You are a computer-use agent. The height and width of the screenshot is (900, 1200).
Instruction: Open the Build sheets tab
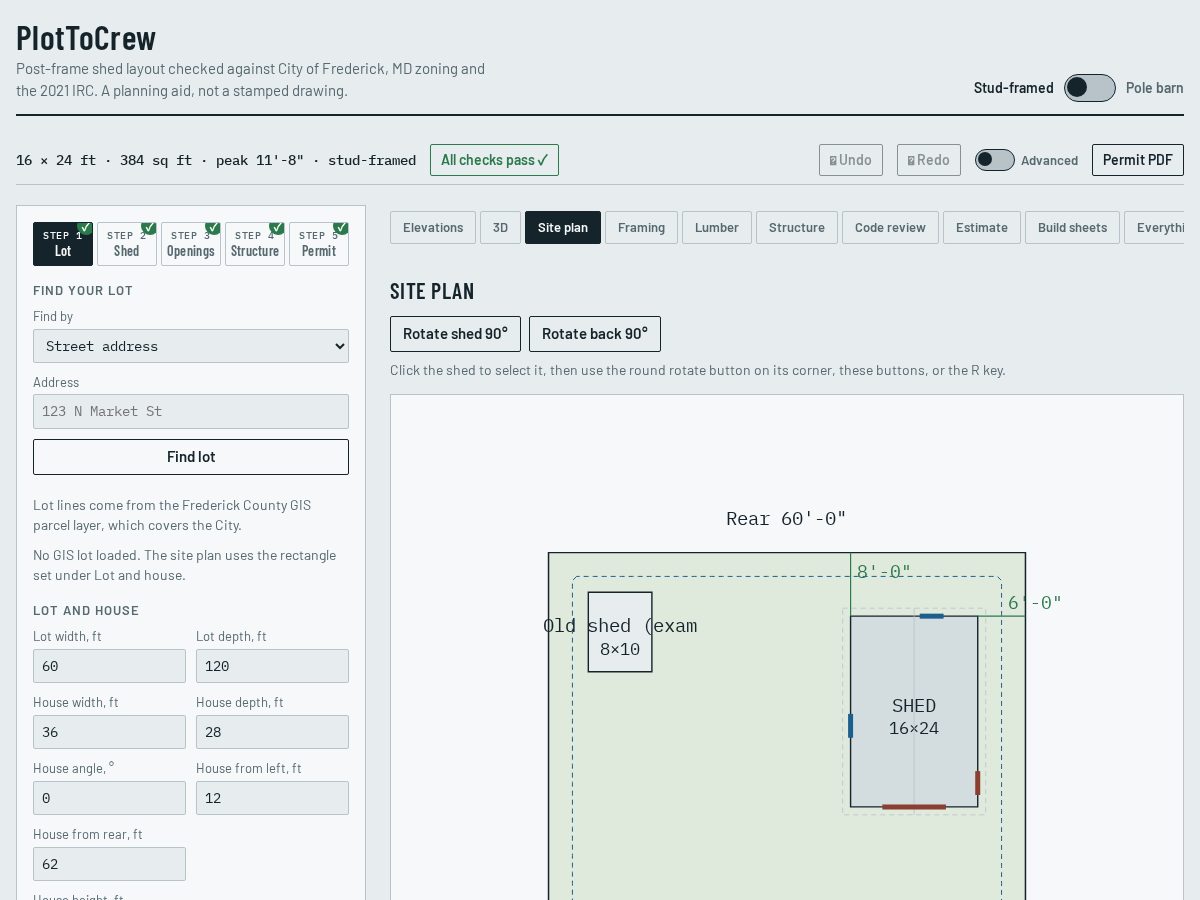coord(1072,228)
